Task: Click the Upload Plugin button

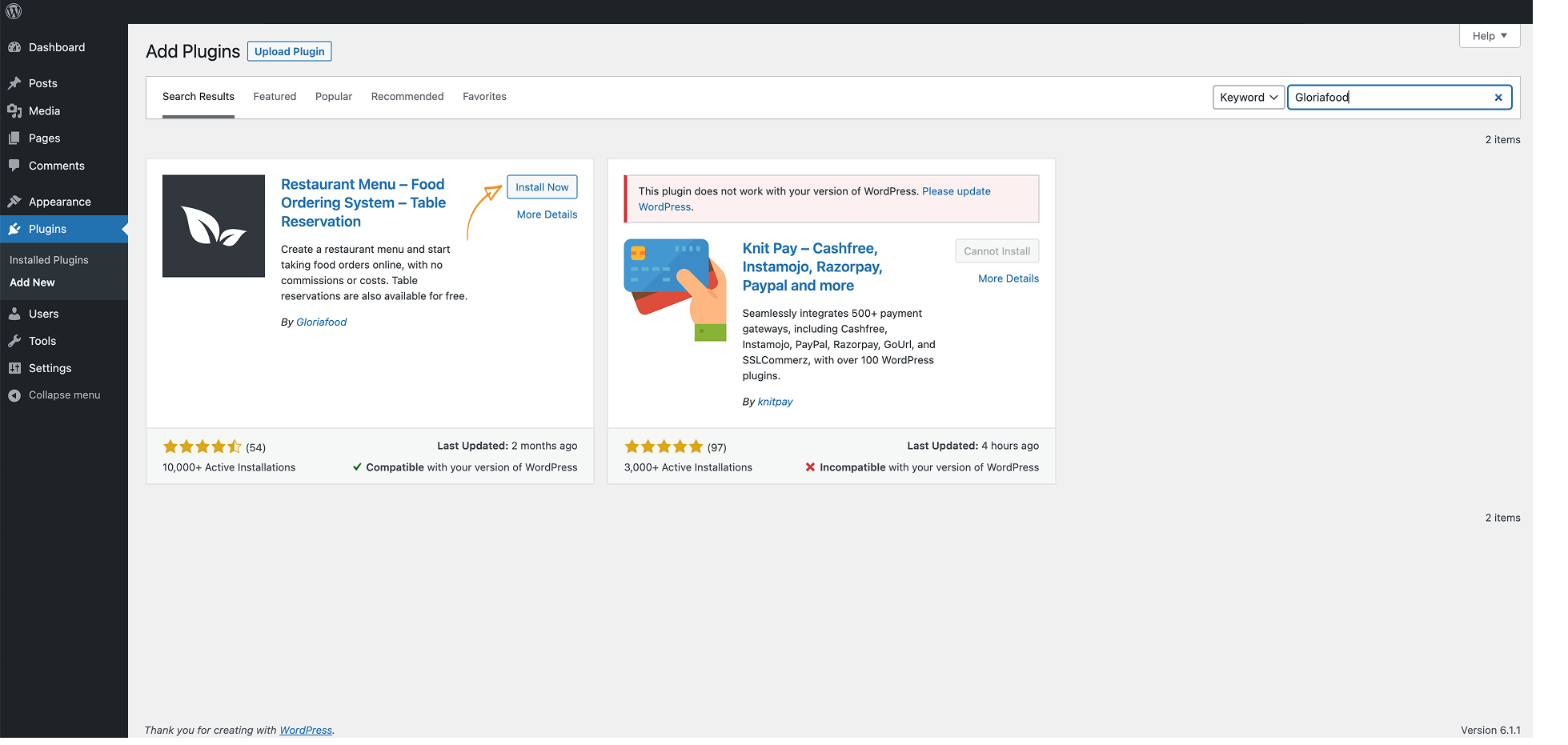Action: (289, 51)
